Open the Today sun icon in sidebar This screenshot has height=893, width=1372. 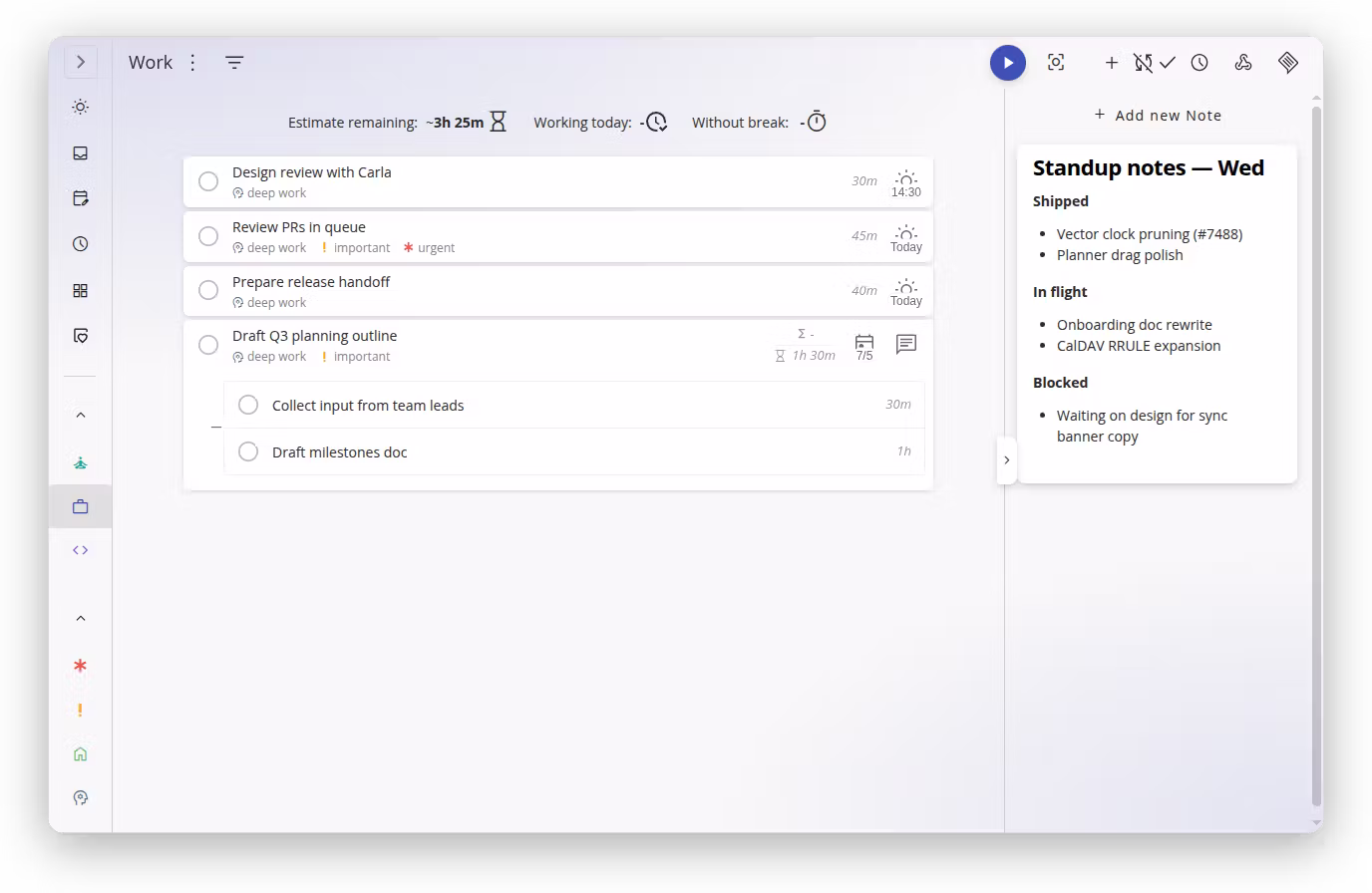pos(81,107)
